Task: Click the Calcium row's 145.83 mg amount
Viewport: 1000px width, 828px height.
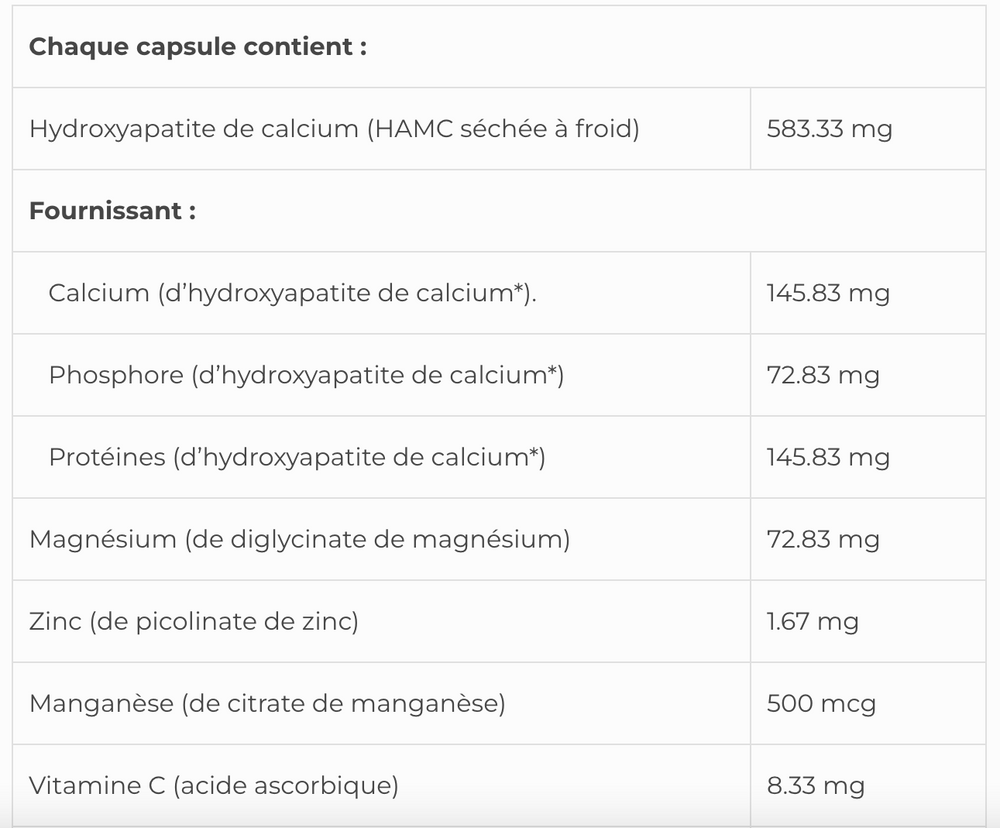Action: [827, 293]
